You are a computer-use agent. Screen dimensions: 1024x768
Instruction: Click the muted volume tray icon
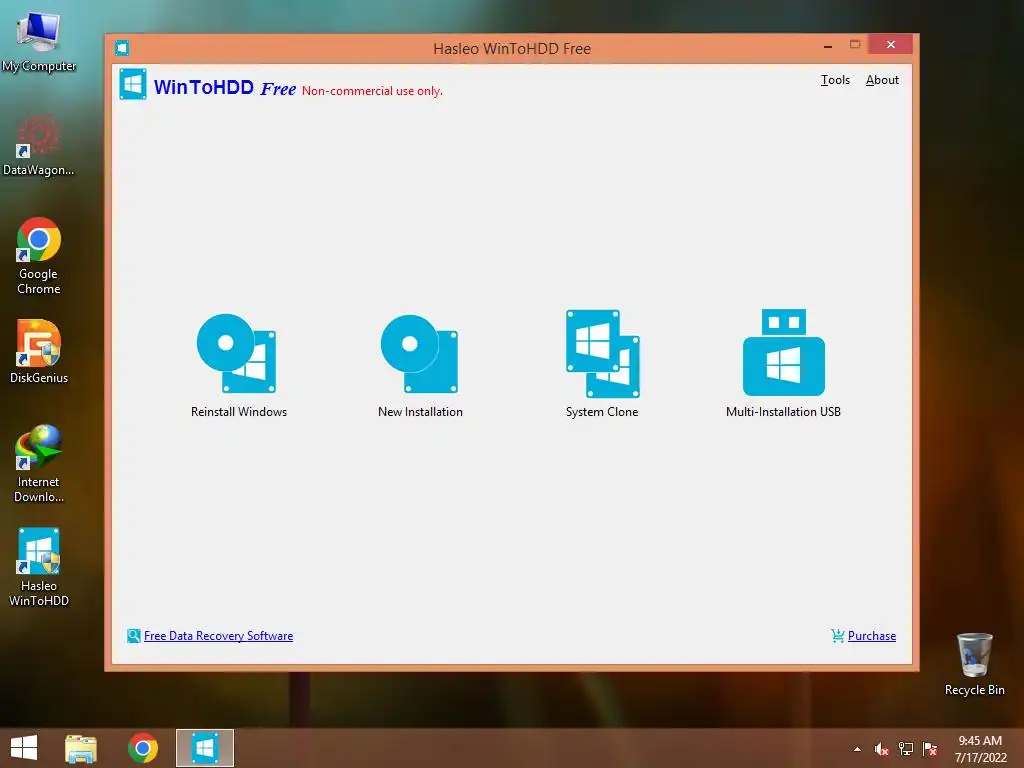(882, 749)
